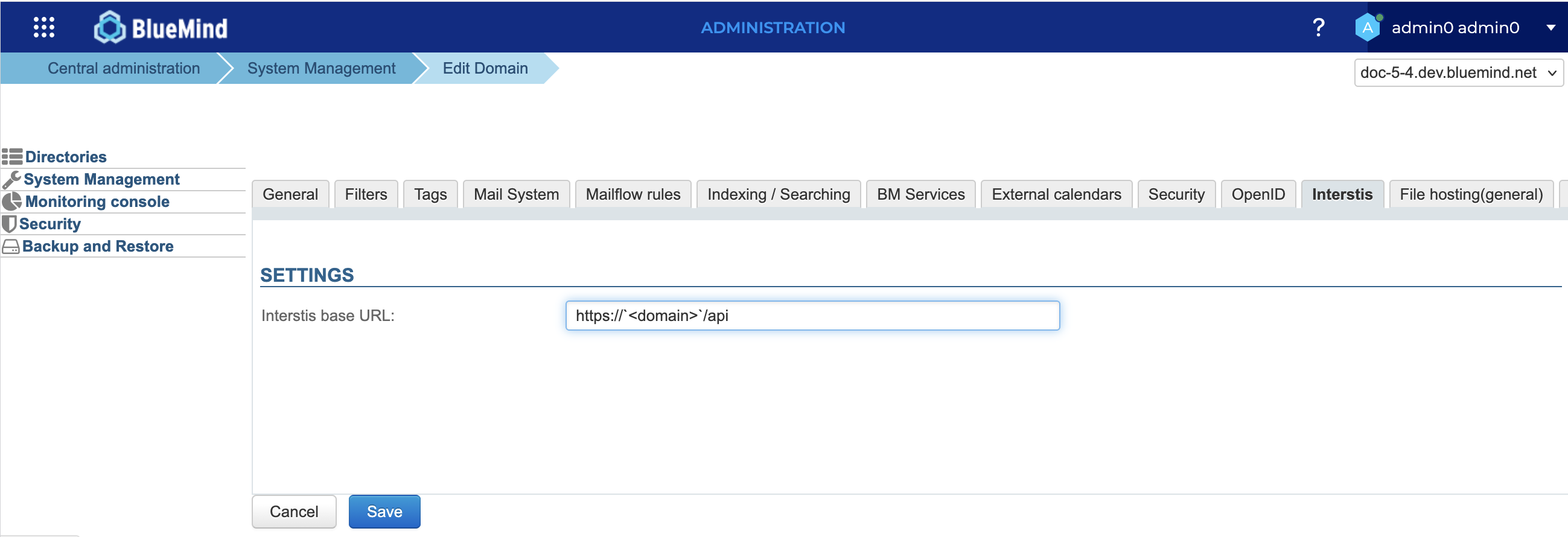Select the OpenID tab
This screenshot has width=1568, height=537.
[1258, 194]
